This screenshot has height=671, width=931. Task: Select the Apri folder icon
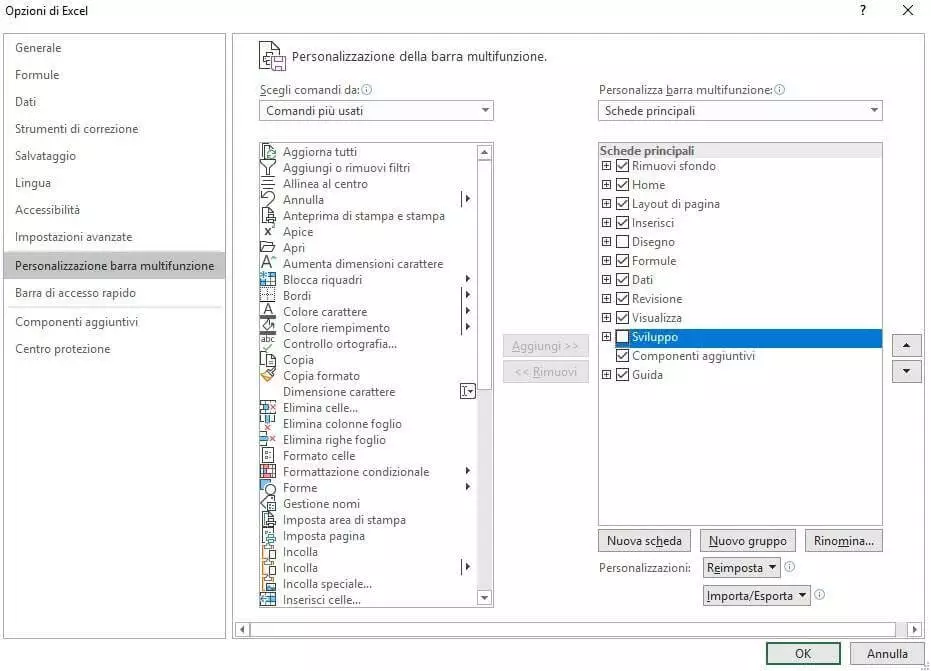267,248
